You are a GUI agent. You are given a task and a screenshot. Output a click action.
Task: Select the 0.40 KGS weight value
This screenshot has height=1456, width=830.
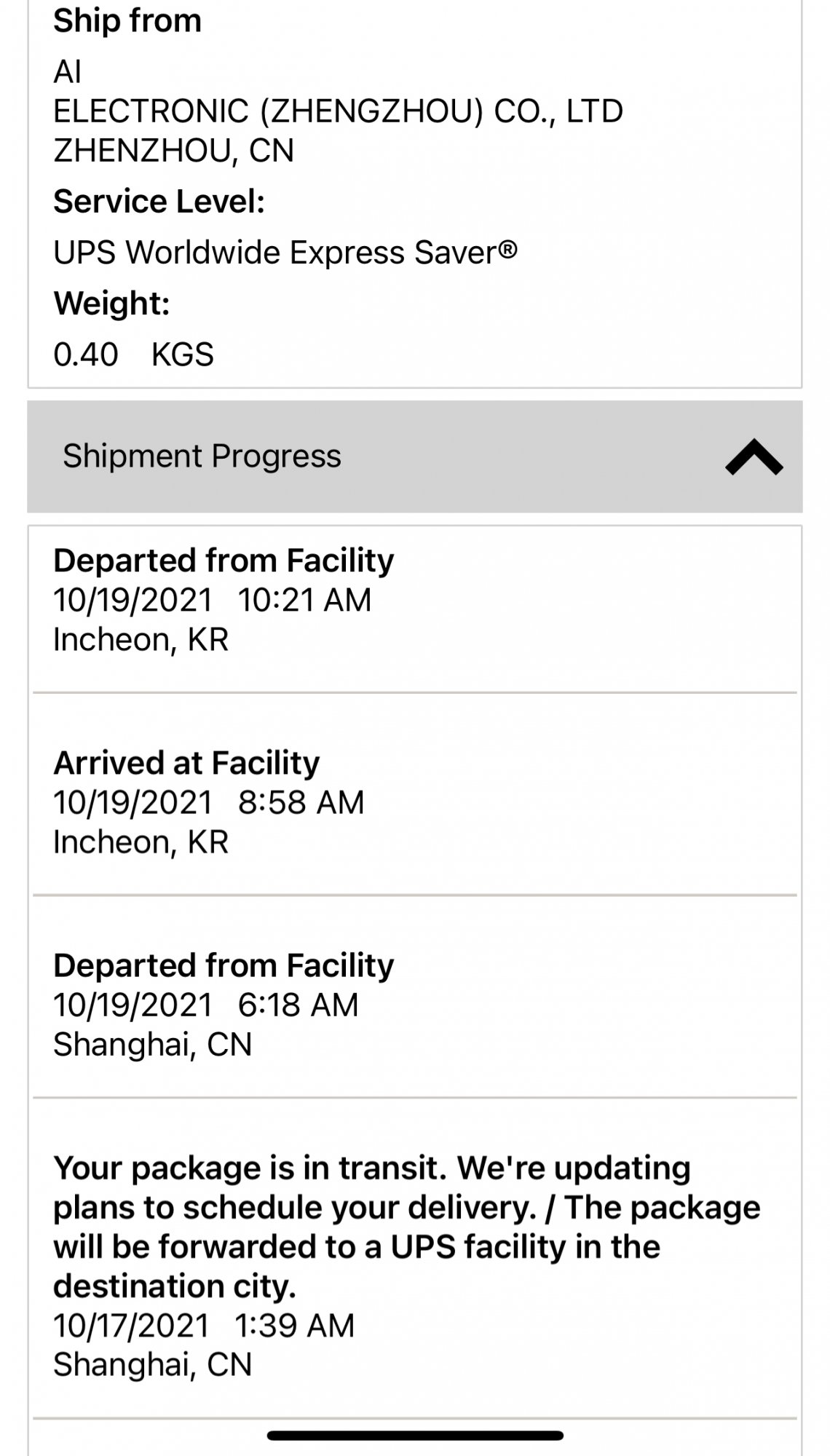(x=133, y=355)
